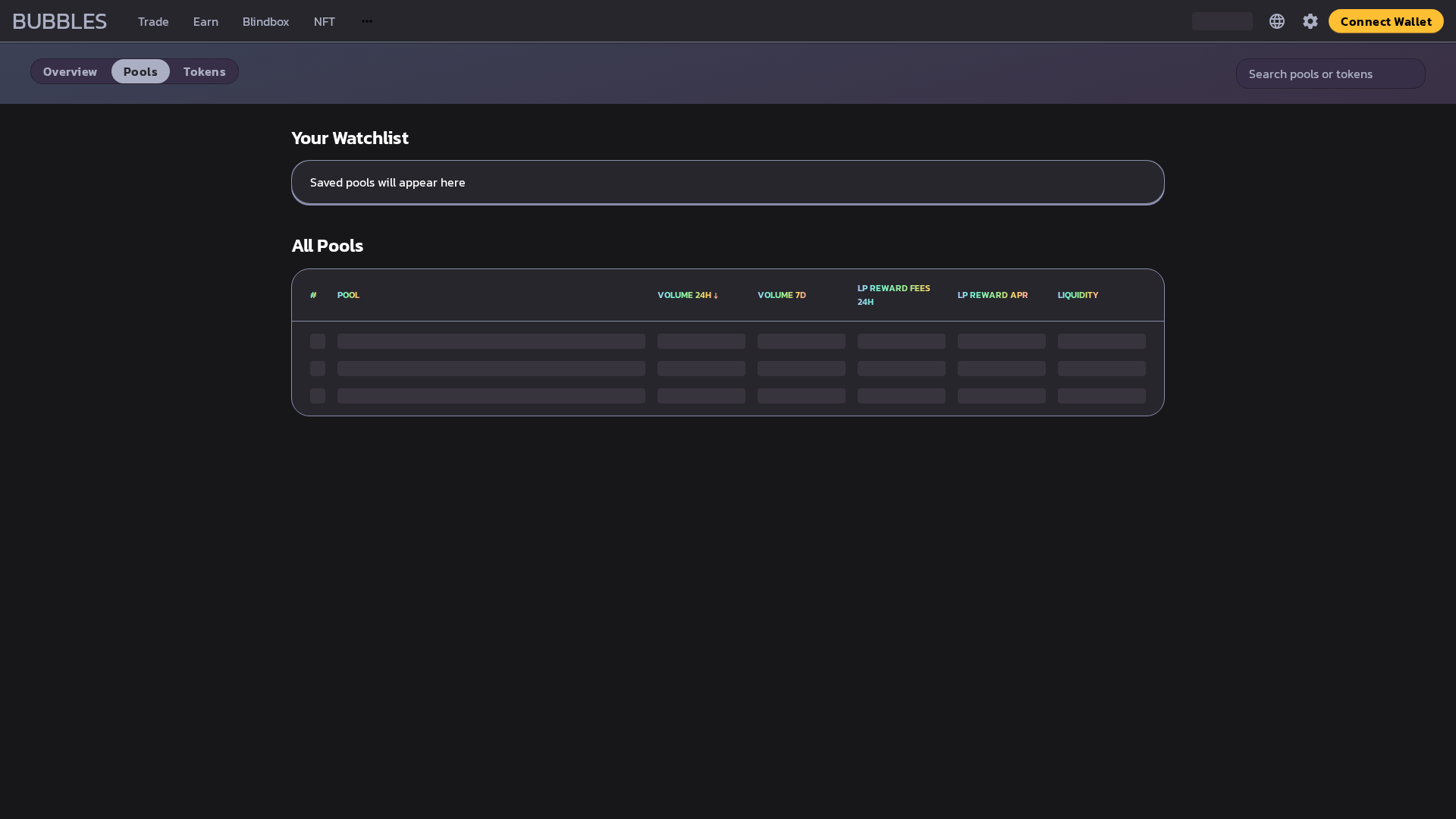Open the Blindbox menu item
Viewport: 1456px width, 819px height.
pos(265,21)
